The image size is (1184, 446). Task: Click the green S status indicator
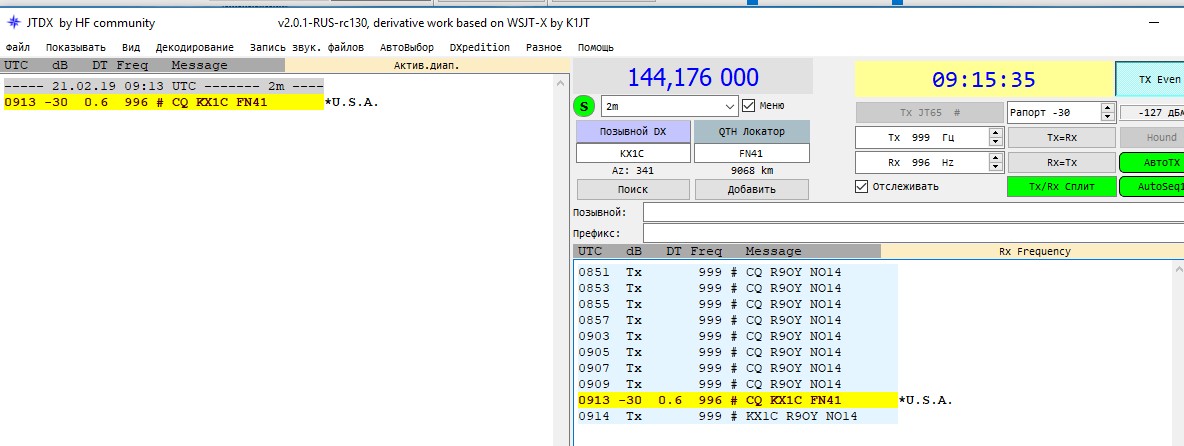tap(584, 106)
